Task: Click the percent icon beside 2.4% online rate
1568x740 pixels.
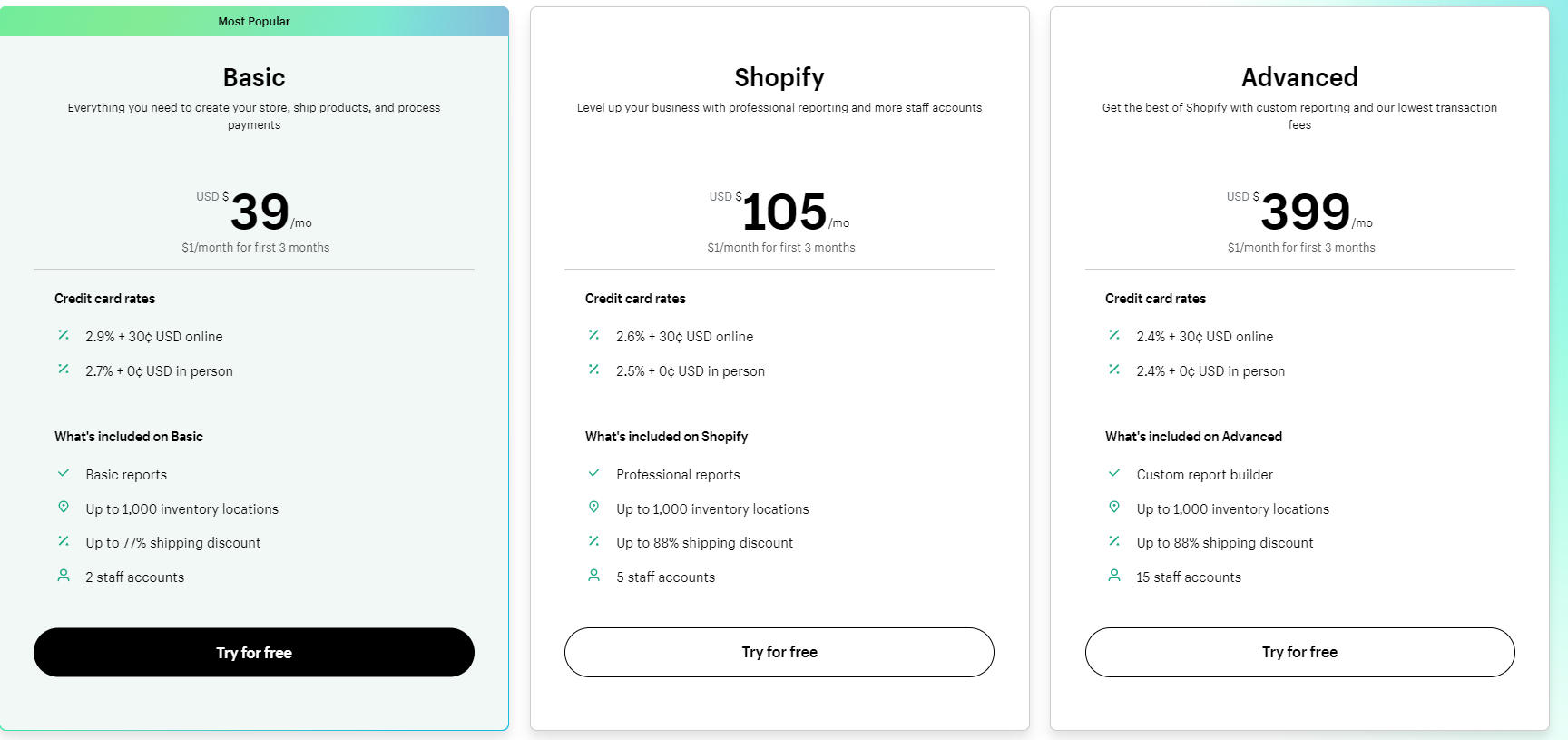Action: click(x=1114, y=335)
